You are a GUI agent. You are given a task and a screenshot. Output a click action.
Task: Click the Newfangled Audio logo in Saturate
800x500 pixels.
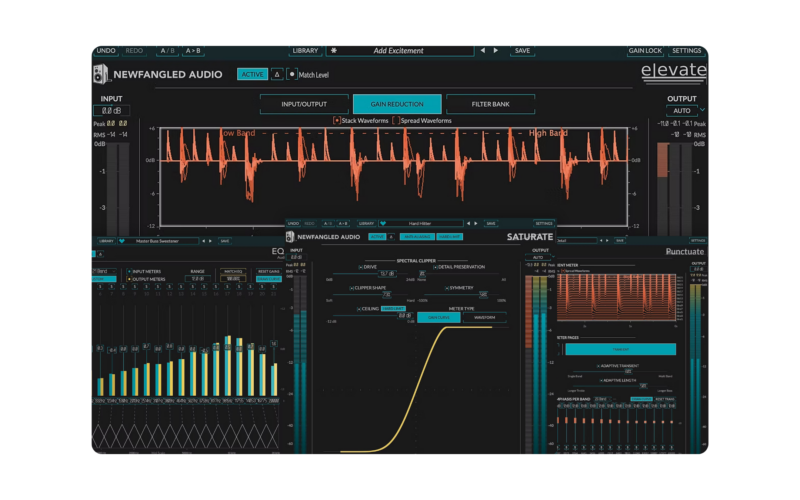[x=291, y=237]
